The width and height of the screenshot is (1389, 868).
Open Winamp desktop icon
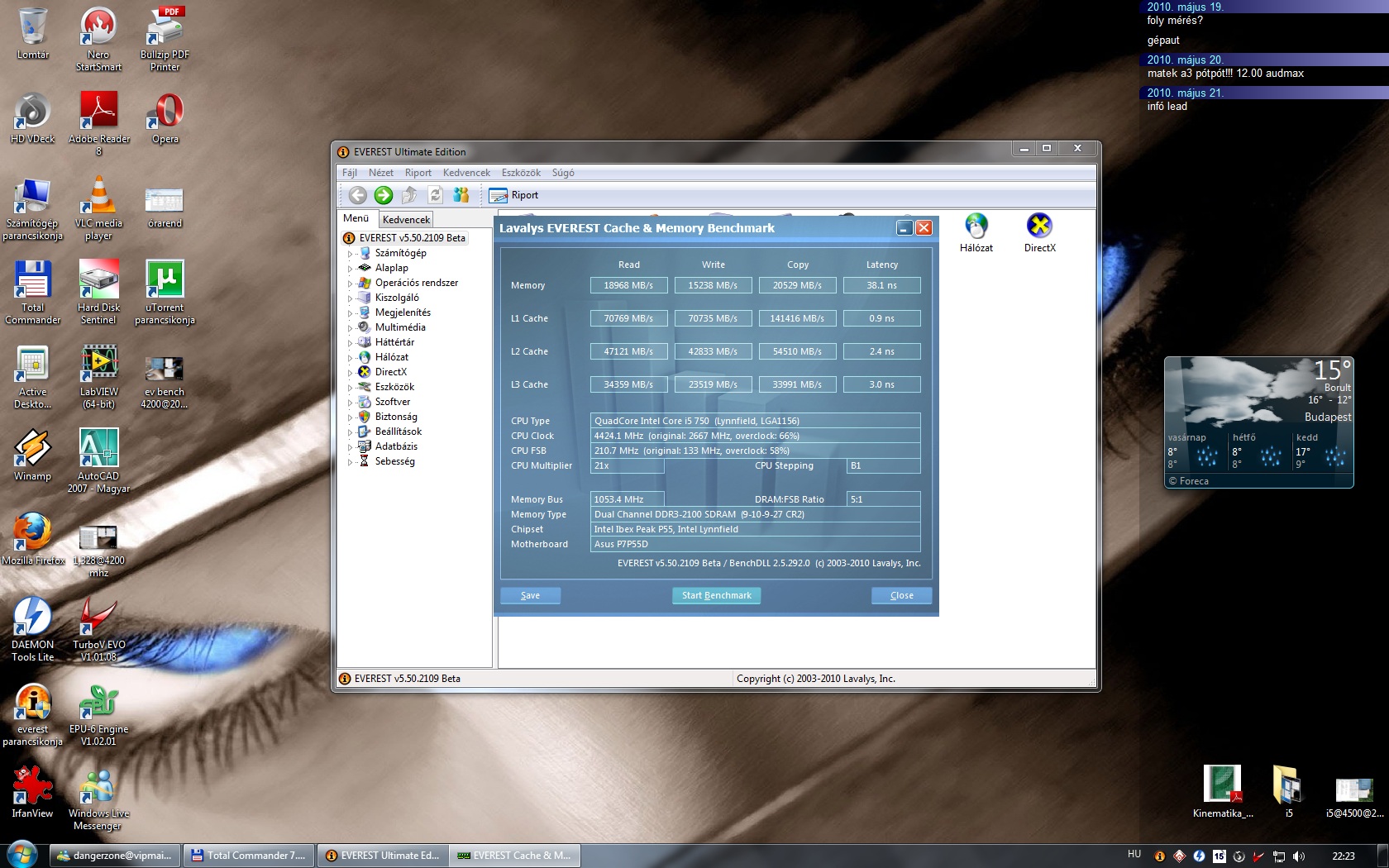tap(32, 455)
